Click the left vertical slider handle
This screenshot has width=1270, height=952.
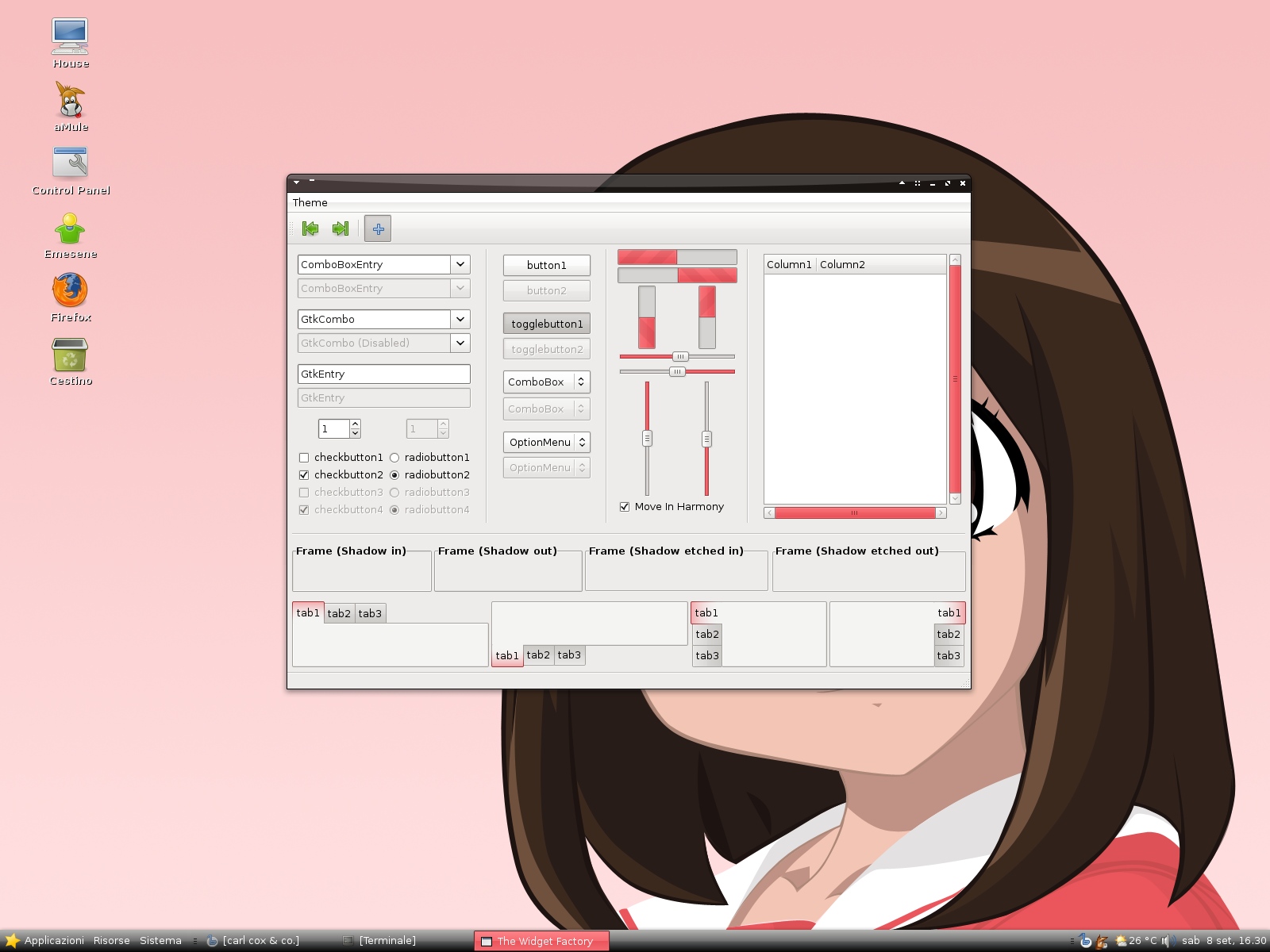pyautogui.click(x=647, y=438)
